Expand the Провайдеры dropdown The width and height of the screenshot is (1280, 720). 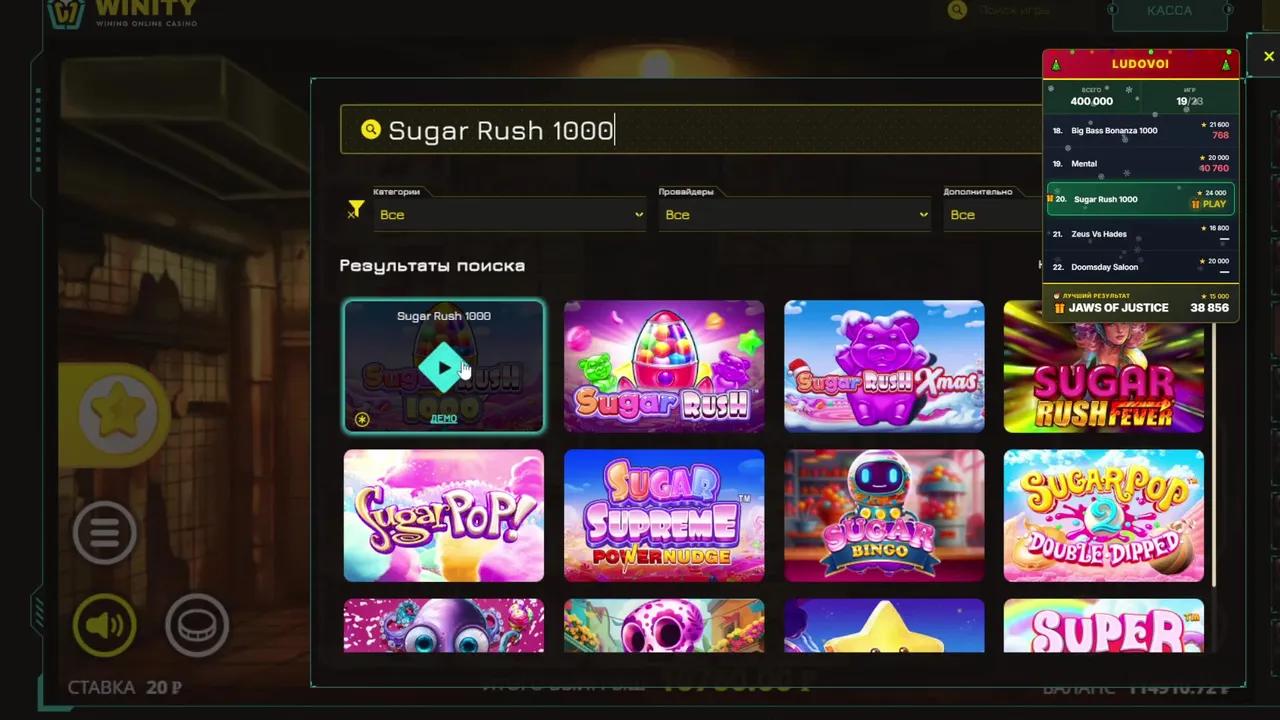(795, 215)
